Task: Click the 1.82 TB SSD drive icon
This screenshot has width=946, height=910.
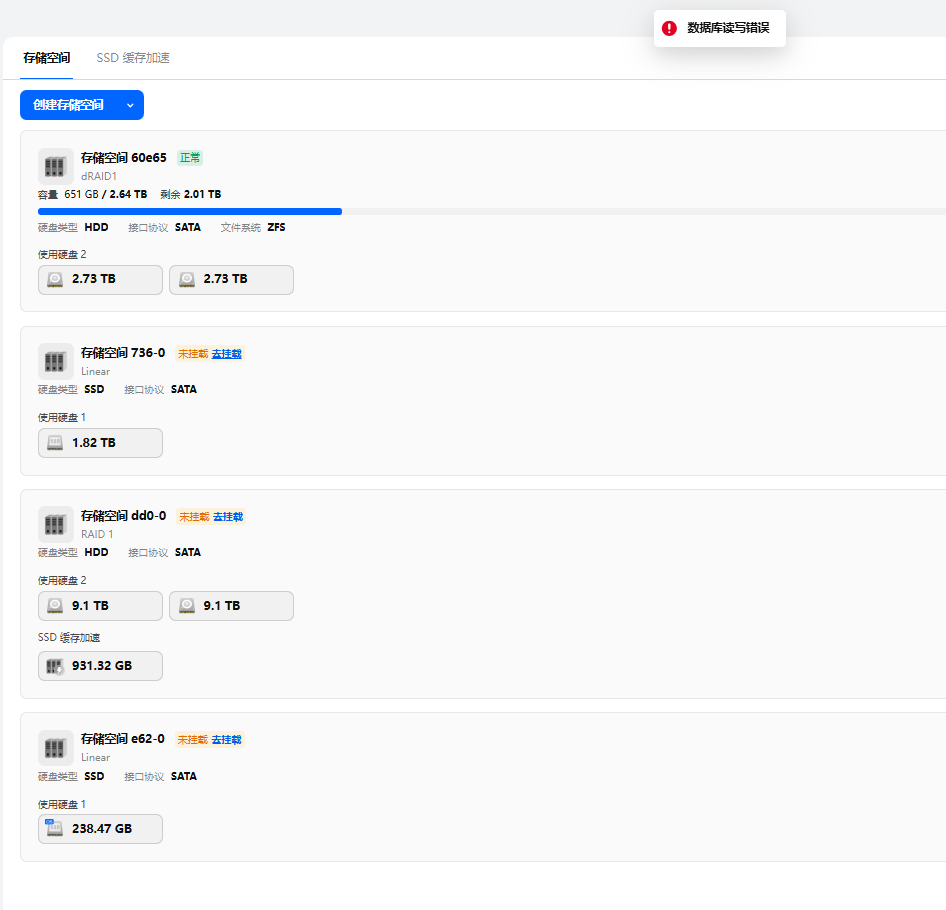Action: 55,443
